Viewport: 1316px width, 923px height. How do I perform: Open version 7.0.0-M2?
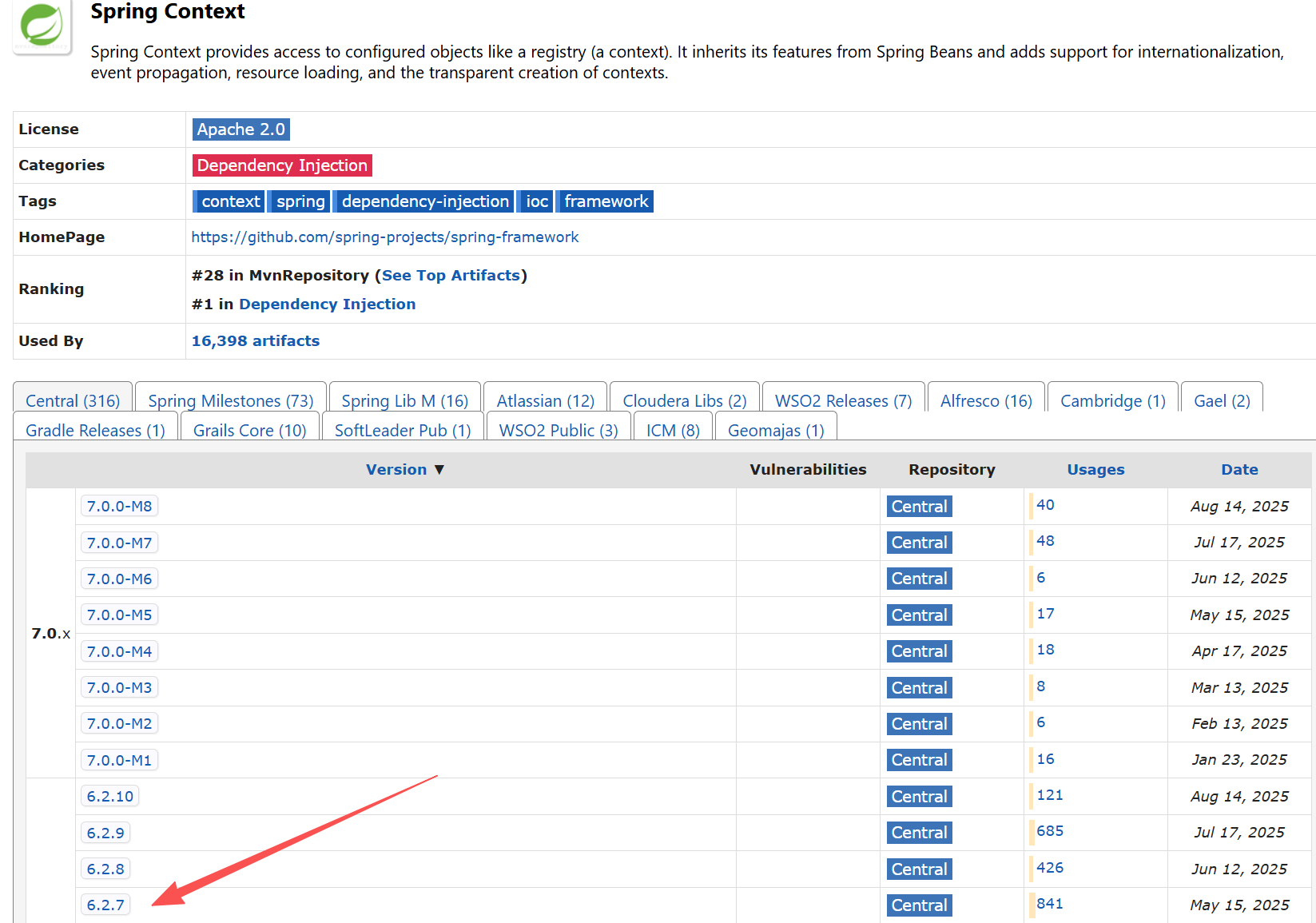[119, 723]
